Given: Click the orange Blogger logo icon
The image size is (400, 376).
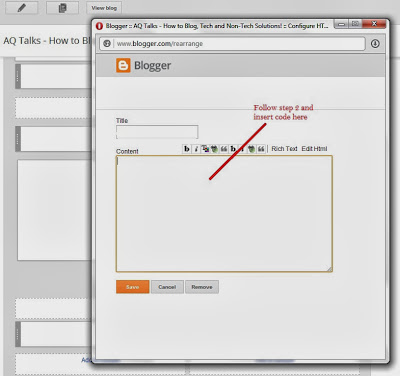Looking at the screenshot, I should click(x=123, y=65).
